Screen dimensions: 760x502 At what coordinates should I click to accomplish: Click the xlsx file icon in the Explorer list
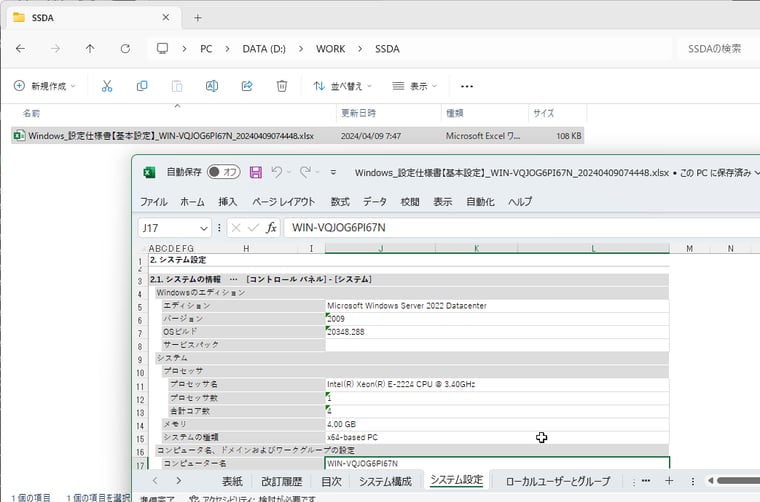(x=19, y=136)
